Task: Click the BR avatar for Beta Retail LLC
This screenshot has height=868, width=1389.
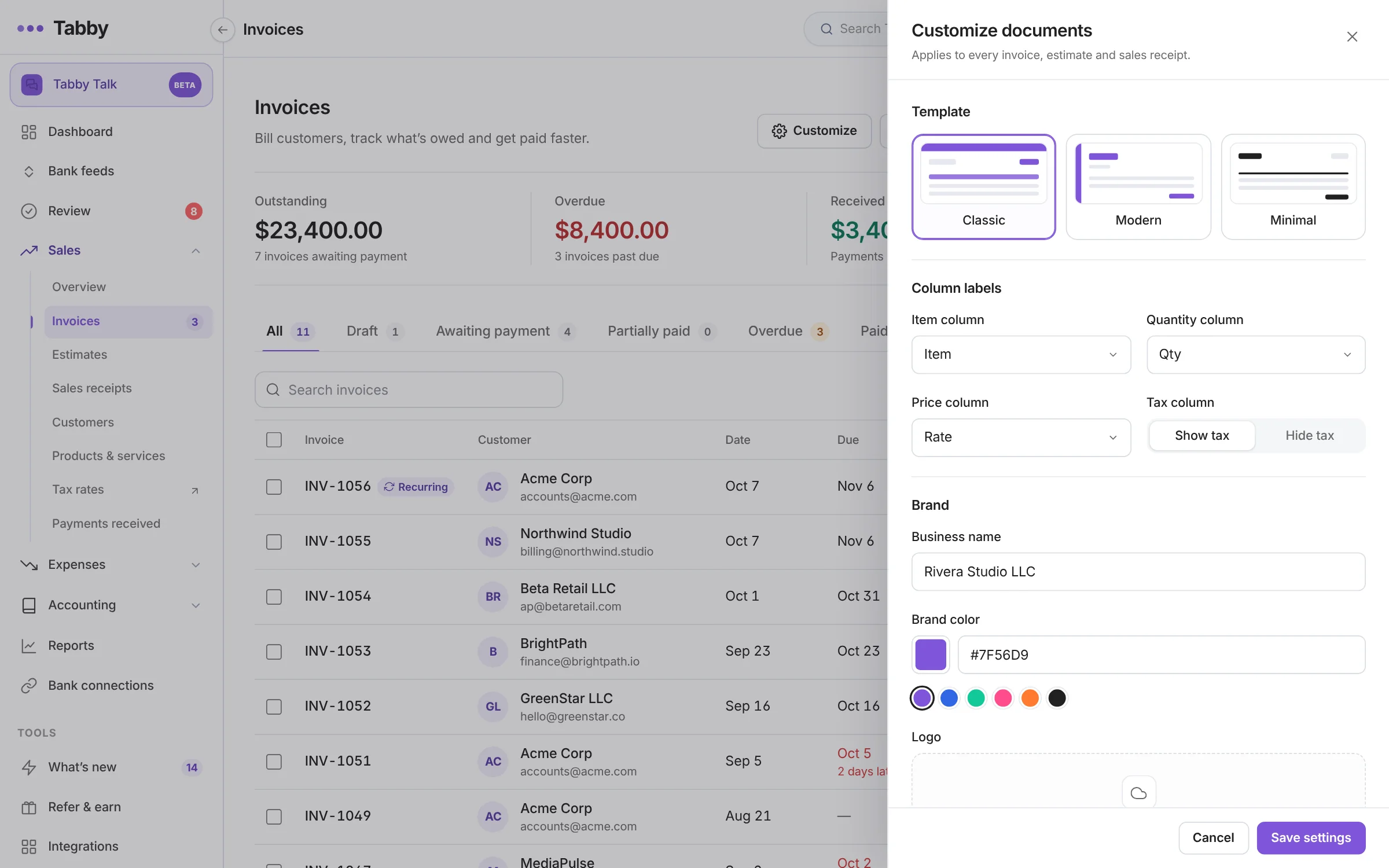Action: (x=493, y=597)
